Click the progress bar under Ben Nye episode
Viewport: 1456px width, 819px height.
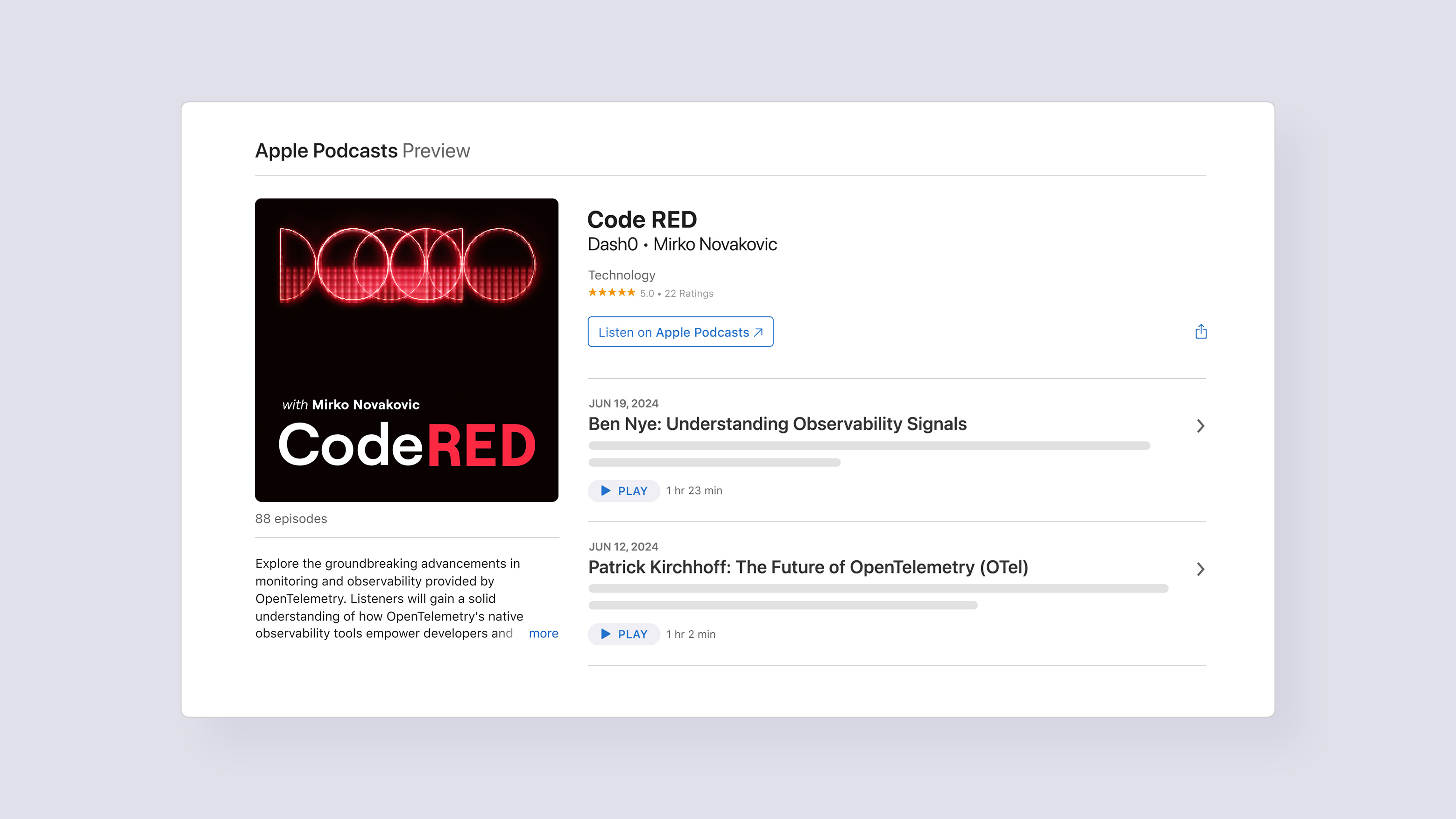pyautogui.click(x=869, y=445)
